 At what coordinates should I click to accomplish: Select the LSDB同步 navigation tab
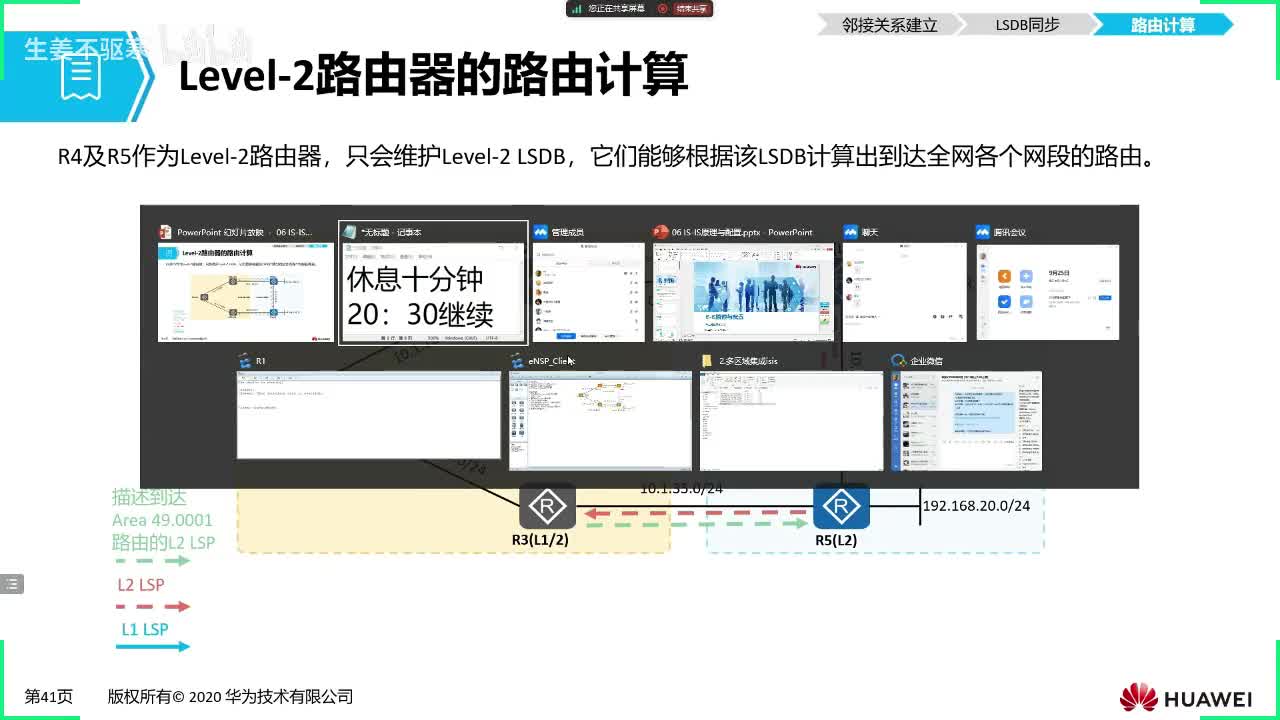click(x=1027, y=25)
